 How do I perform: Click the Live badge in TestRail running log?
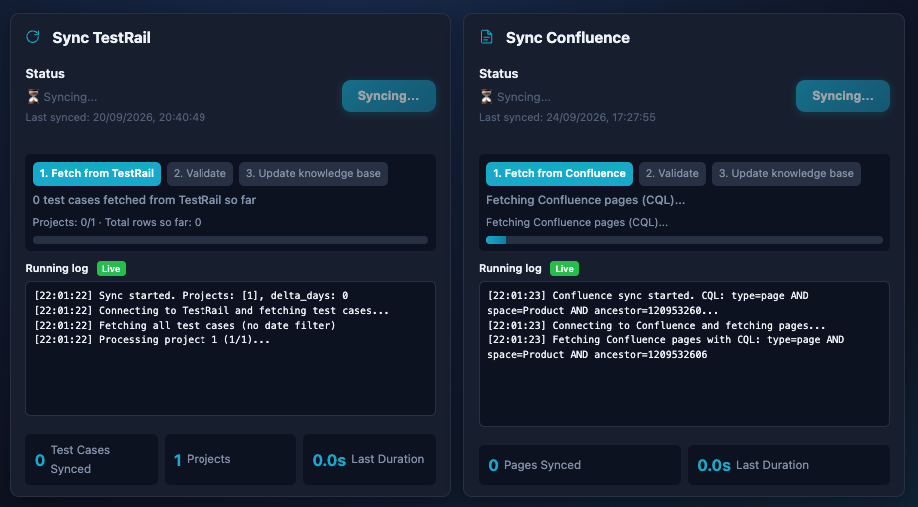[111, 269]
